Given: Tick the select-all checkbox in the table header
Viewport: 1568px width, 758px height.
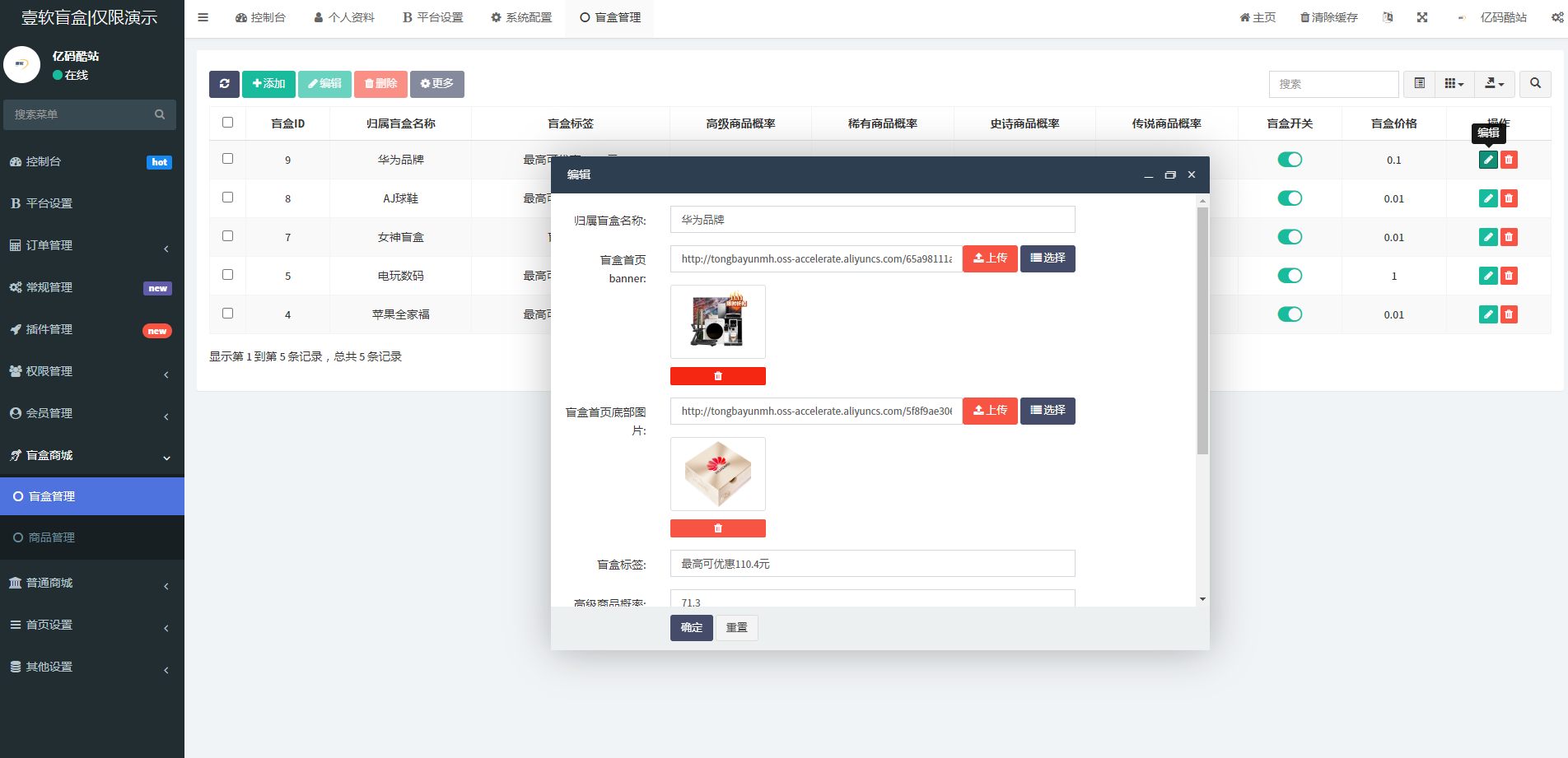Looking at the screenshot, I should click(x=228, y=123).
